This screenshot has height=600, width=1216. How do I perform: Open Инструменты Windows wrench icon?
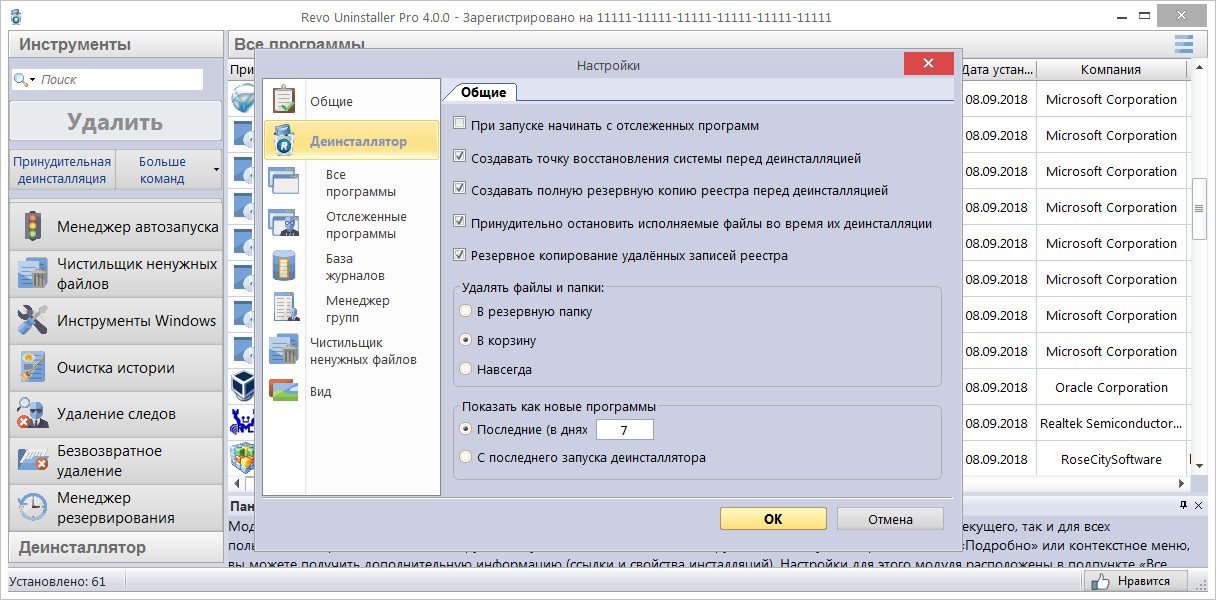click(33, 321)
